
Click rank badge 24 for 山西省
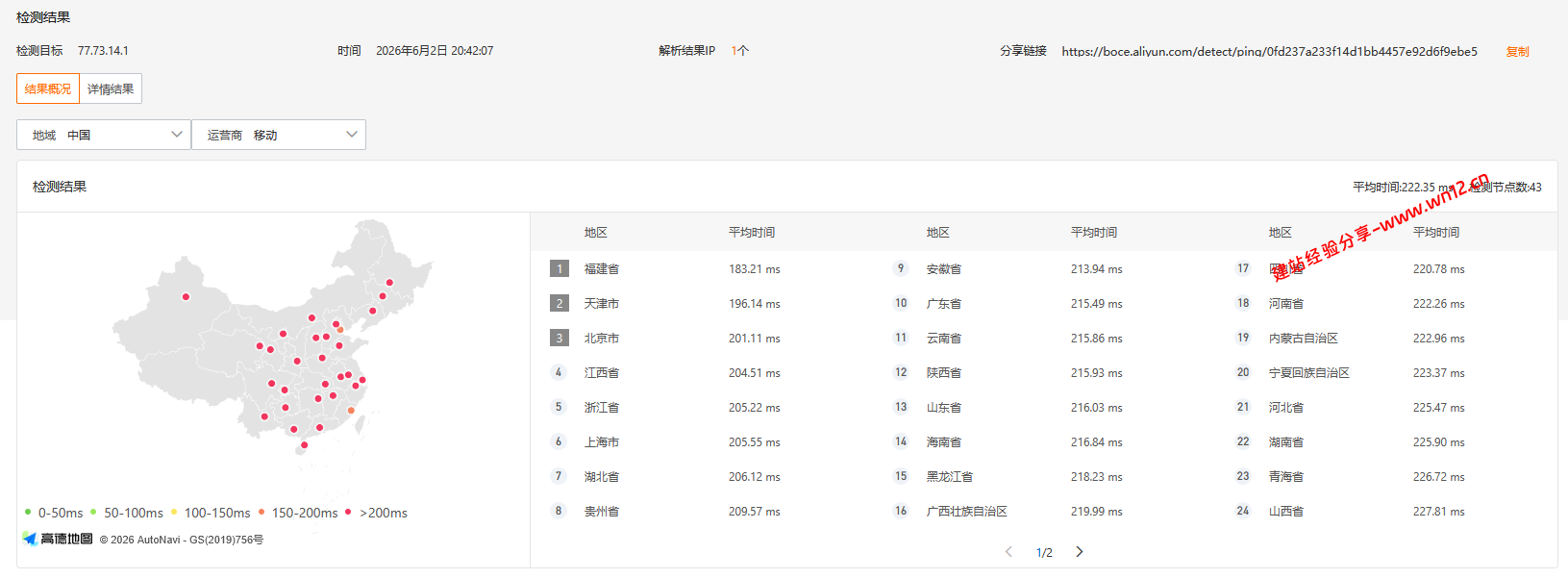[x=1243, y=511]
